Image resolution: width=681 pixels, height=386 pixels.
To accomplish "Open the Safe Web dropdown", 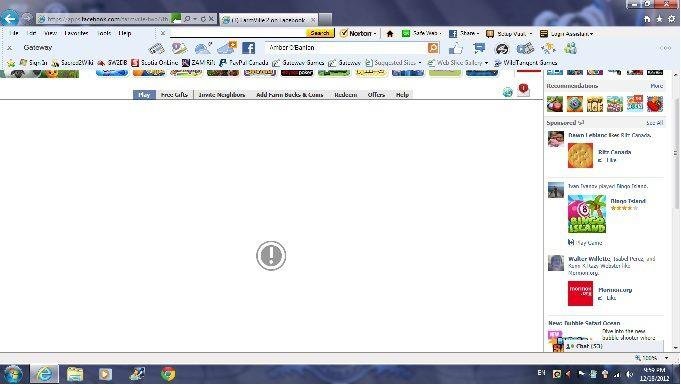I will coord(422,33).
